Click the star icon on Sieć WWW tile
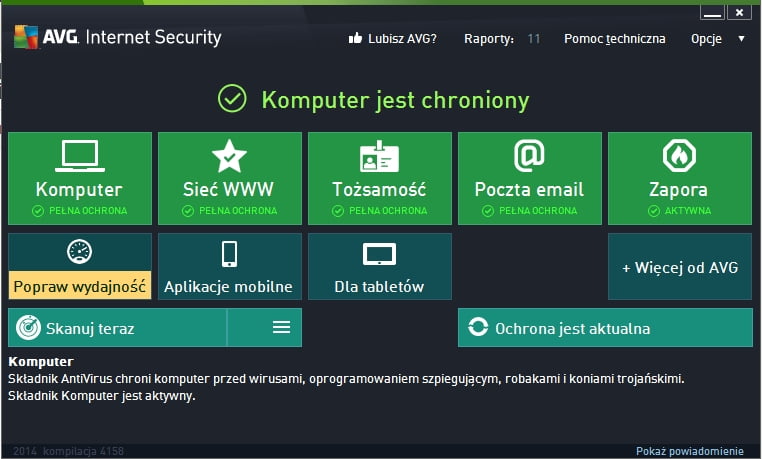Image resolution: width=762 pixels, height=459 pixels. (229, 156)
